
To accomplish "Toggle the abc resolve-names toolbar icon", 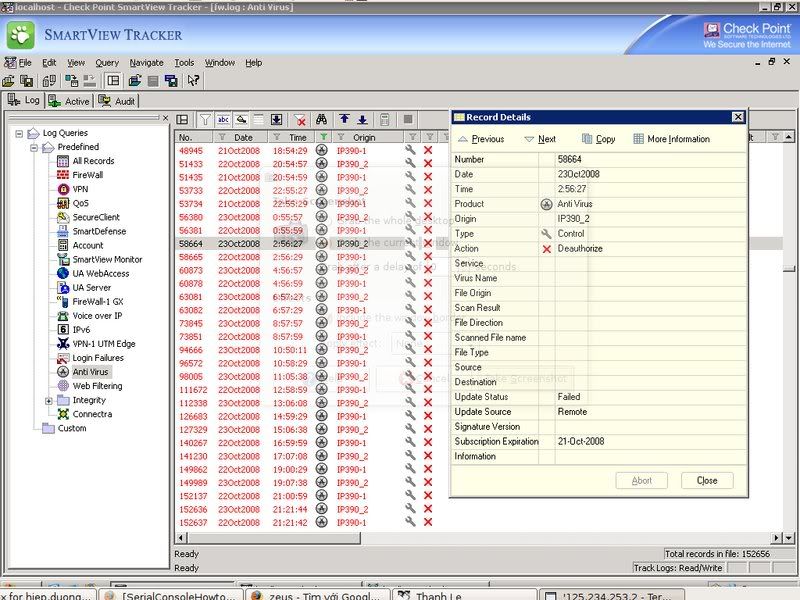I will [223, 120].
